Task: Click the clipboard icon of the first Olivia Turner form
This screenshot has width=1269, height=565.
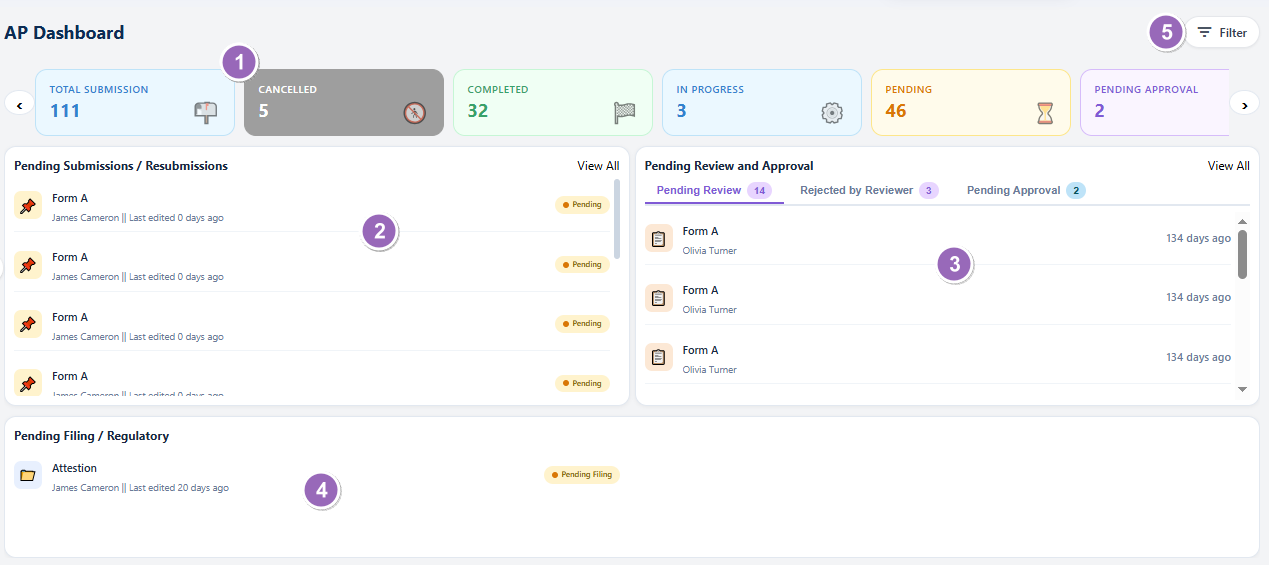Action: click(658, 238)
